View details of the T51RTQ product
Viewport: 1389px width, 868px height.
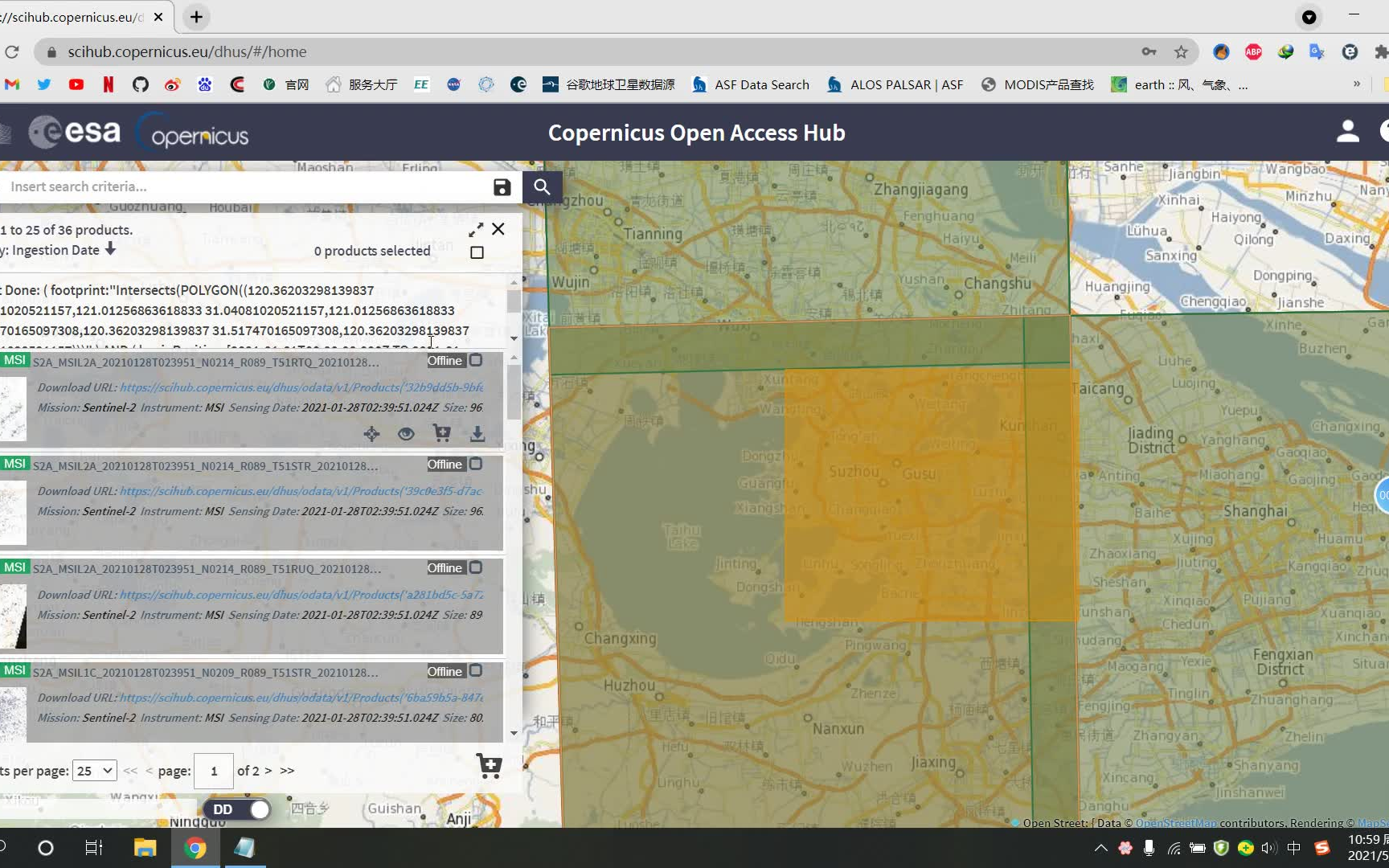pos(406,434)
